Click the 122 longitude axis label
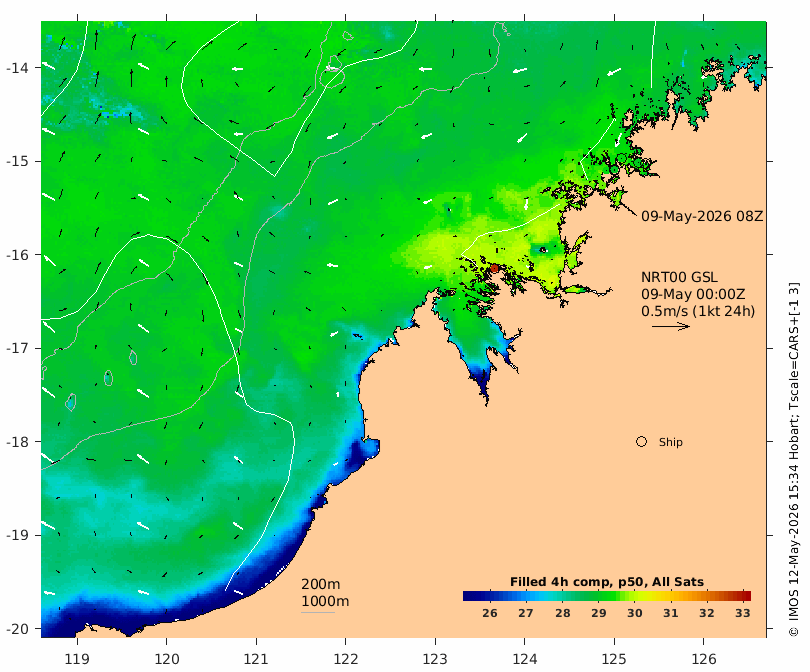 pos(346,659)
